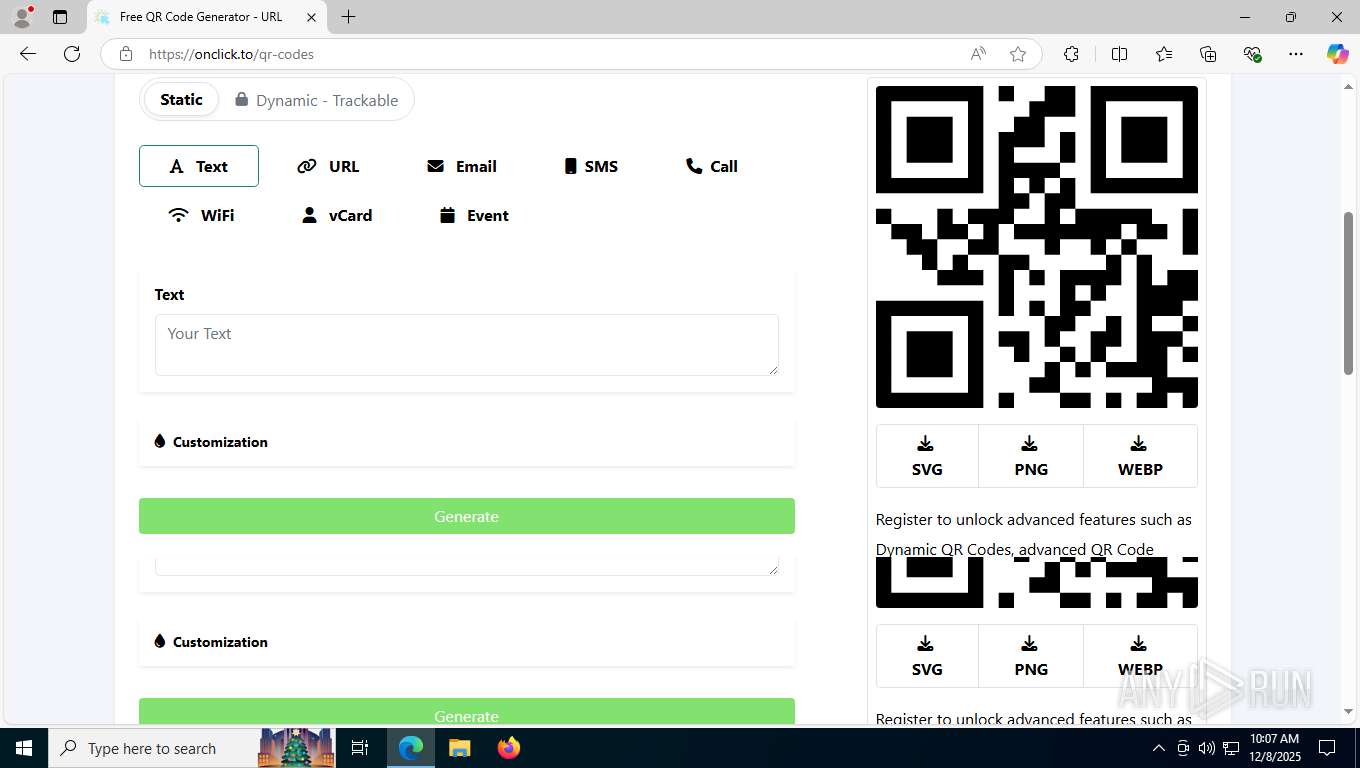The width and height of the screenshot is (1360, 768).
Task: Download upper QR code as WEBP
Action: (1140, 456)
